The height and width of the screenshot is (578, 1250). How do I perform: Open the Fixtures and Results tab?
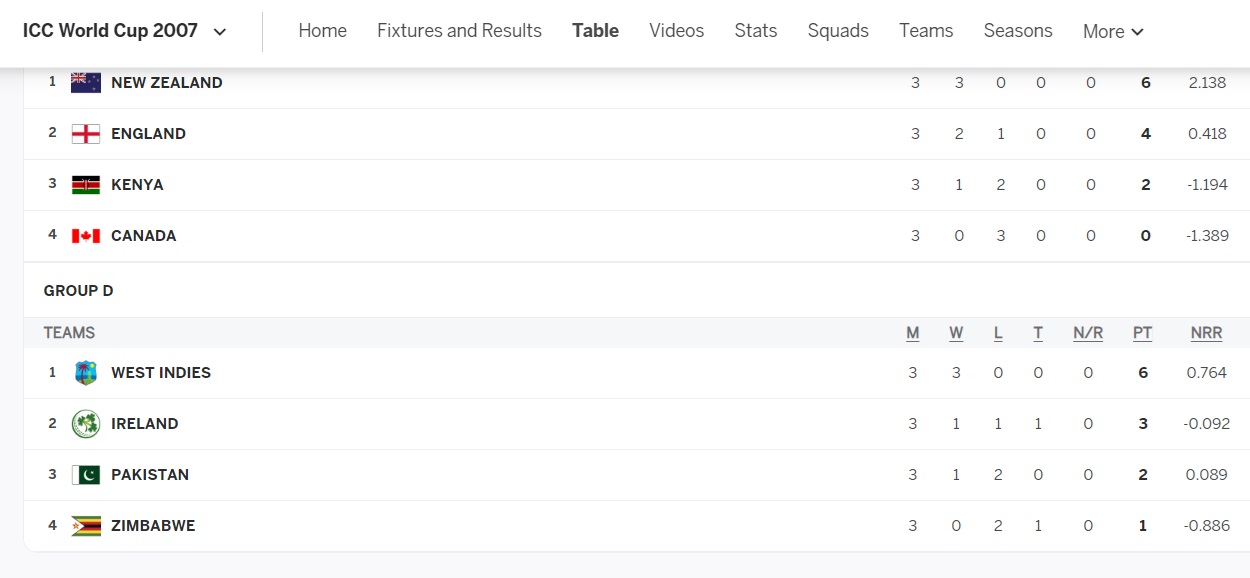pyautogui.click(x=459, y=31)
